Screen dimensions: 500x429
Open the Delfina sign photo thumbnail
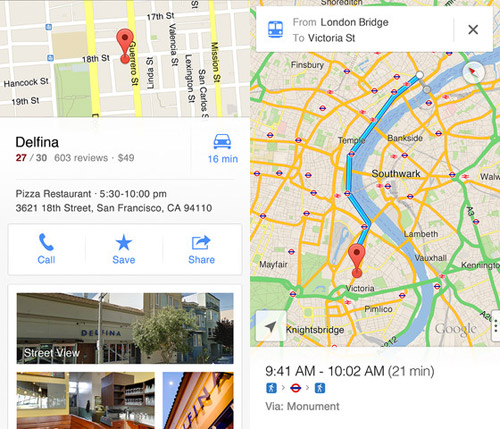(198, 400)
